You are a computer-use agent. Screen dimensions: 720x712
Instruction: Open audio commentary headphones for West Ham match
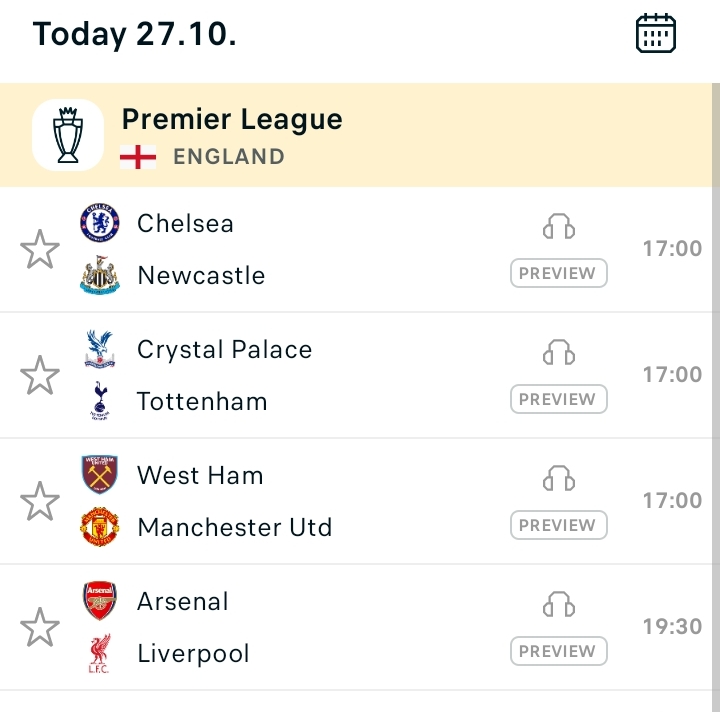point(558,478)
